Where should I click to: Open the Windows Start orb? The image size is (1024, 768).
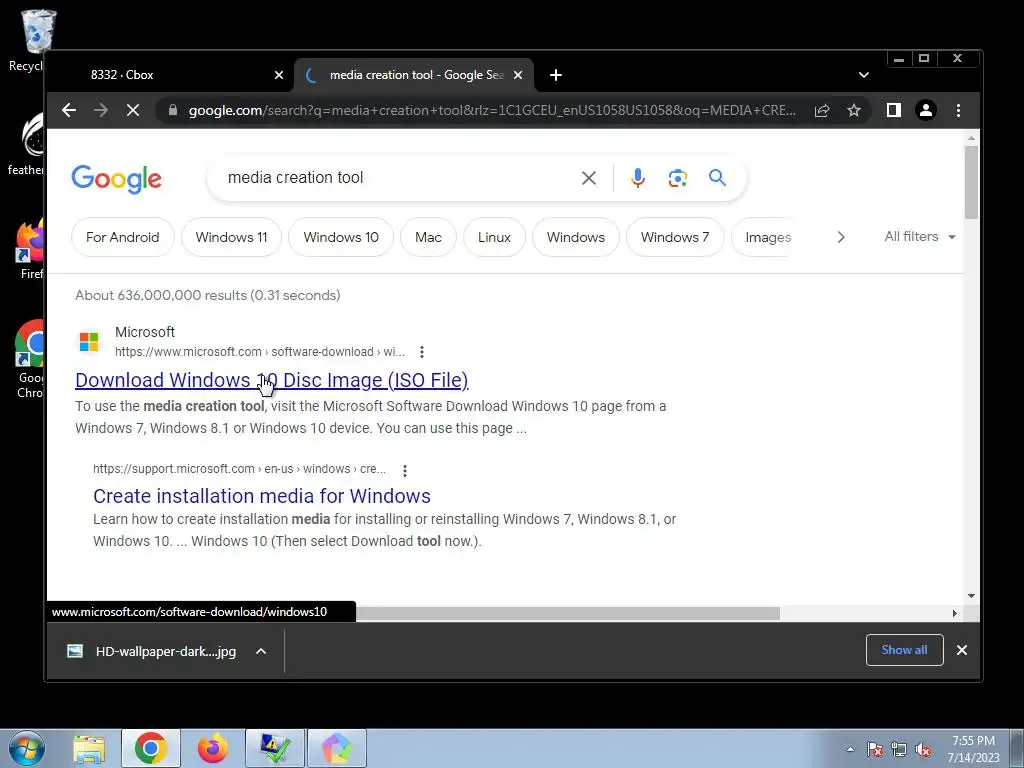click(x=25, y=748)
